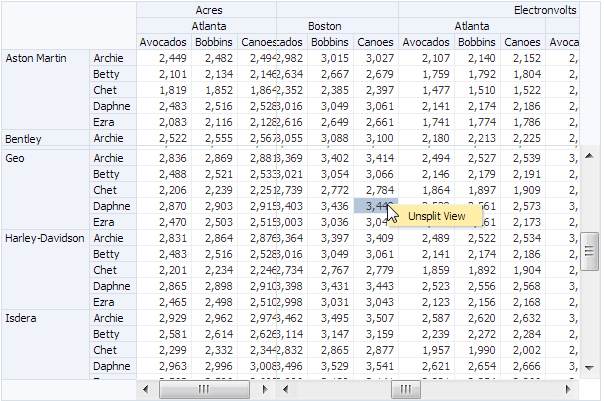Click cell 1,759 in Aston Martin Betty row
The image size is (604, 401).
[426, 74]
